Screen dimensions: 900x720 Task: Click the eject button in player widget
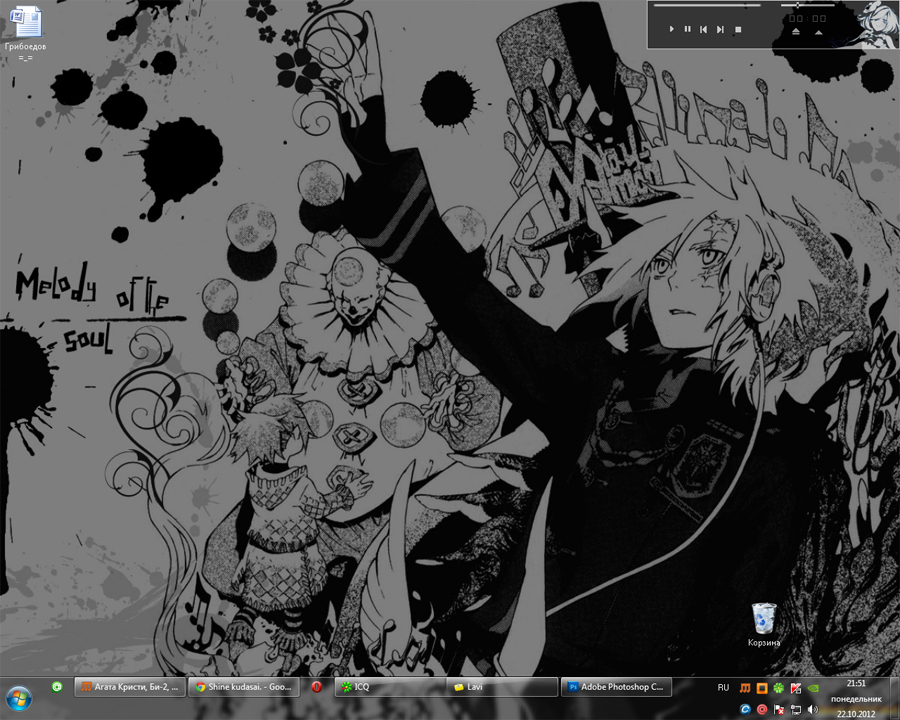coord(796,32)
